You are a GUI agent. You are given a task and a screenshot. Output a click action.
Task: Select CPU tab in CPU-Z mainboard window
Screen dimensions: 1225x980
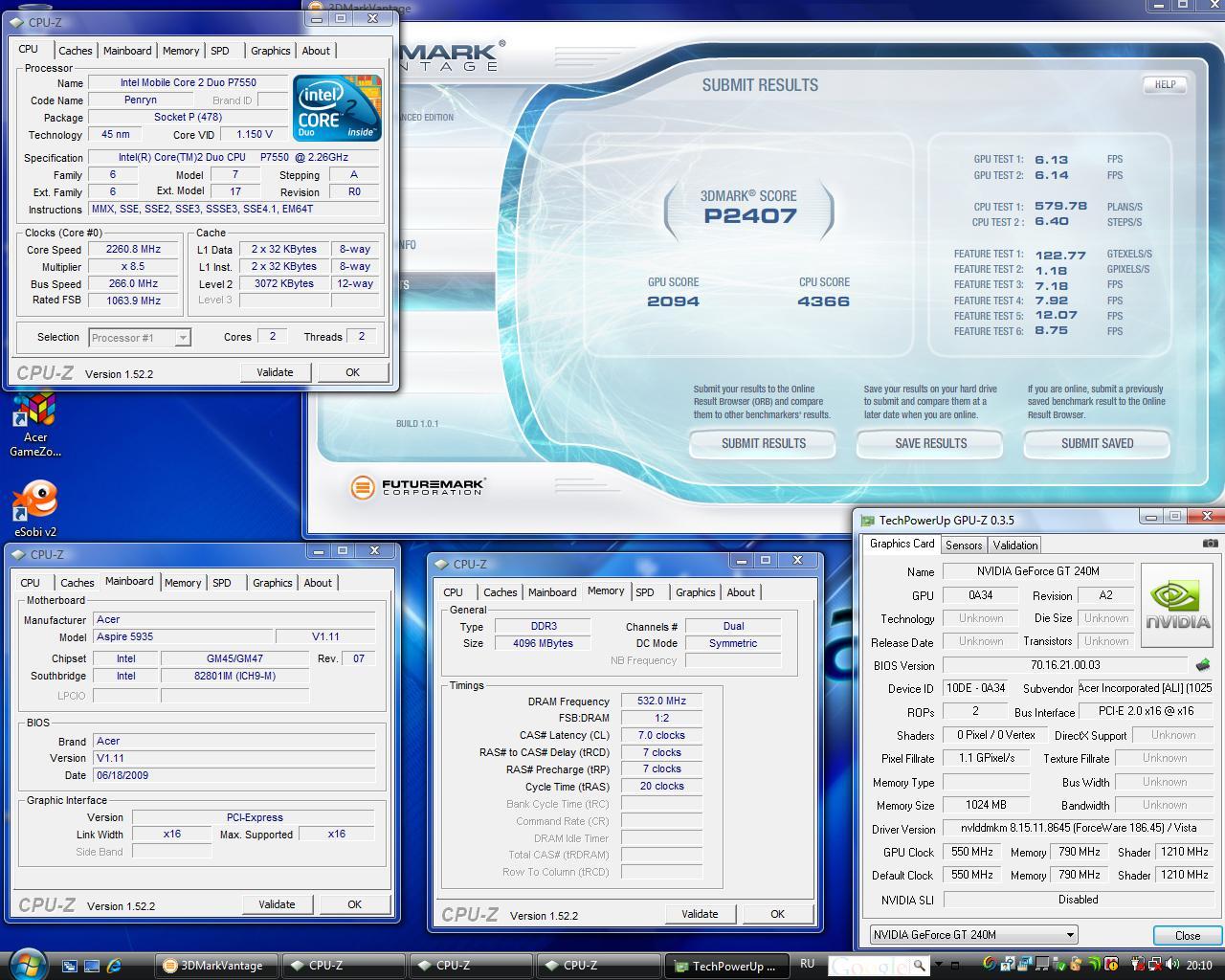[x=31, y=583]
